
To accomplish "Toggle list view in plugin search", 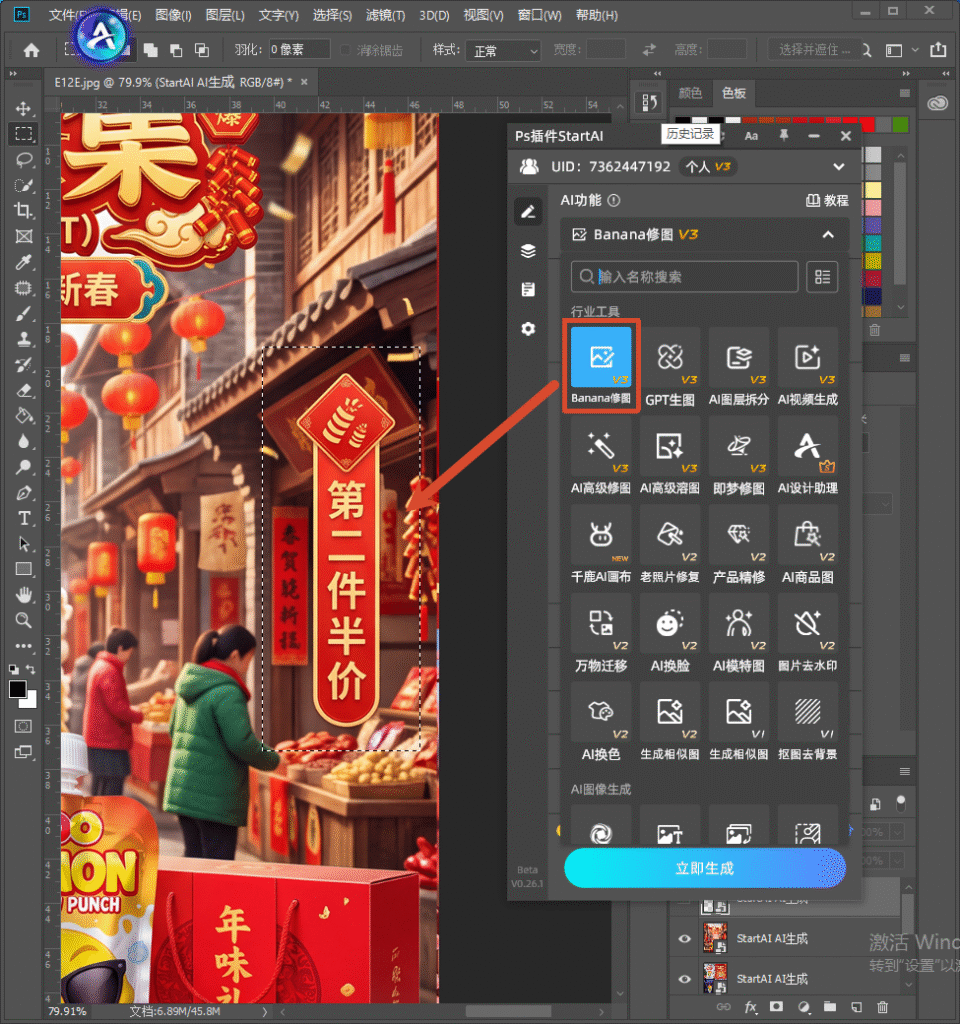I will coord(822,277).
